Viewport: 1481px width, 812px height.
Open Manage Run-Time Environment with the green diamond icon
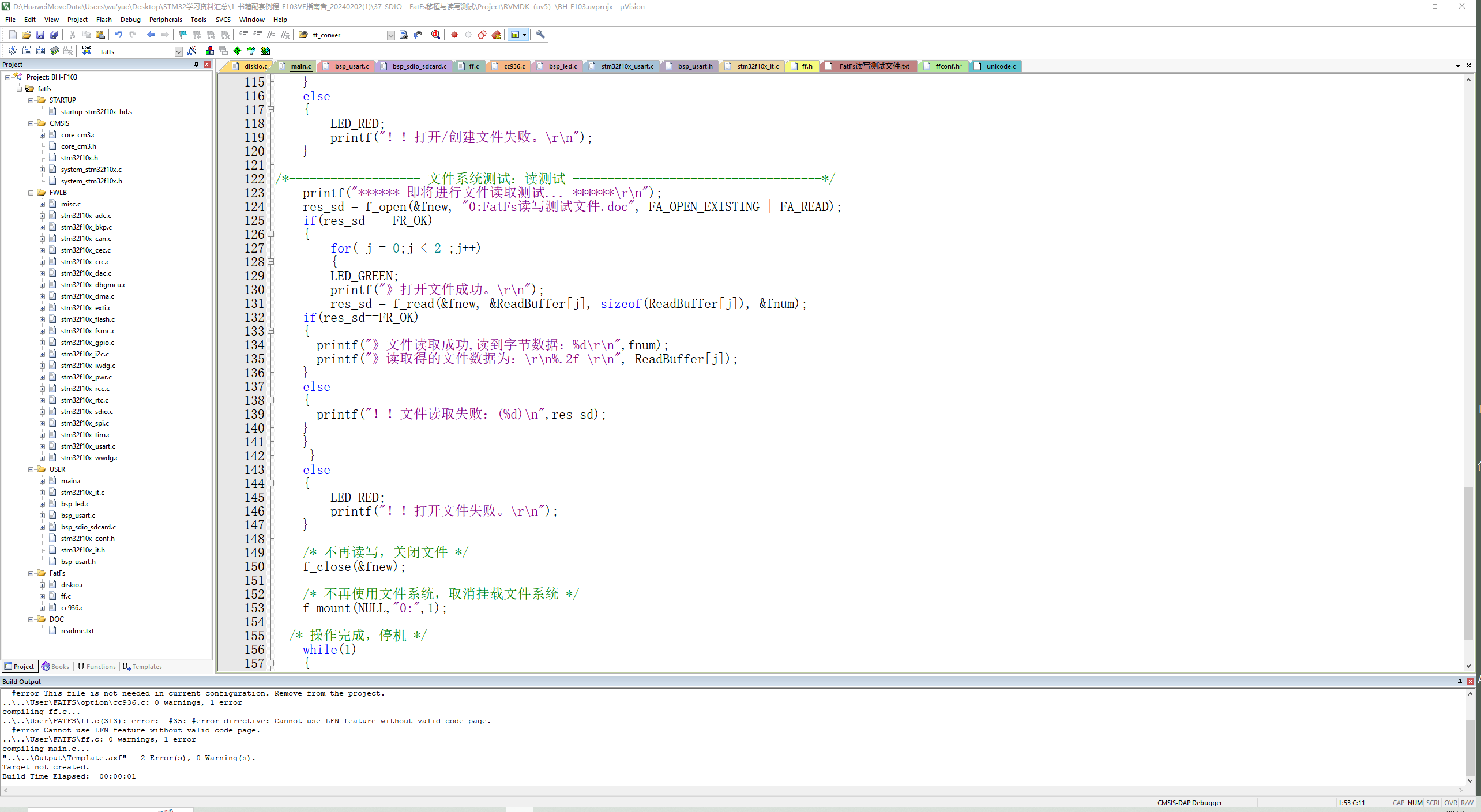tap(238, 51)
